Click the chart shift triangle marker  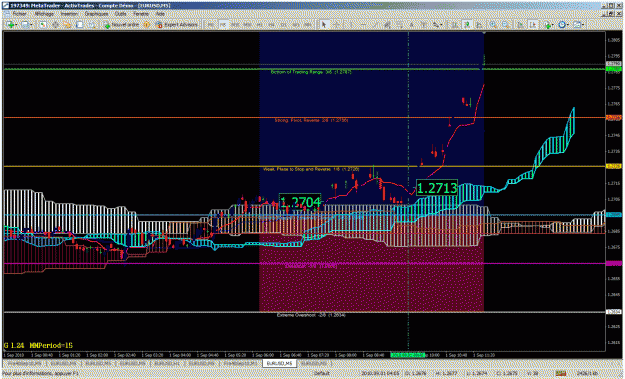484,33
